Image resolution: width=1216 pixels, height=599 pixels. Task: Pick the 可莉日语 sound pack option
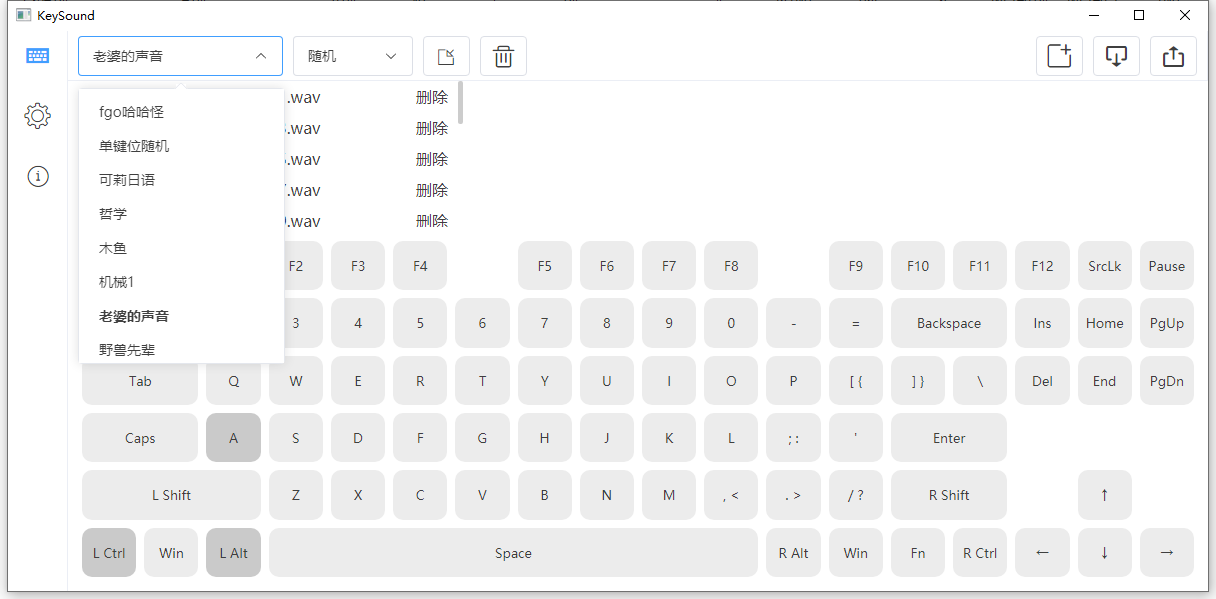coord(127,180)
